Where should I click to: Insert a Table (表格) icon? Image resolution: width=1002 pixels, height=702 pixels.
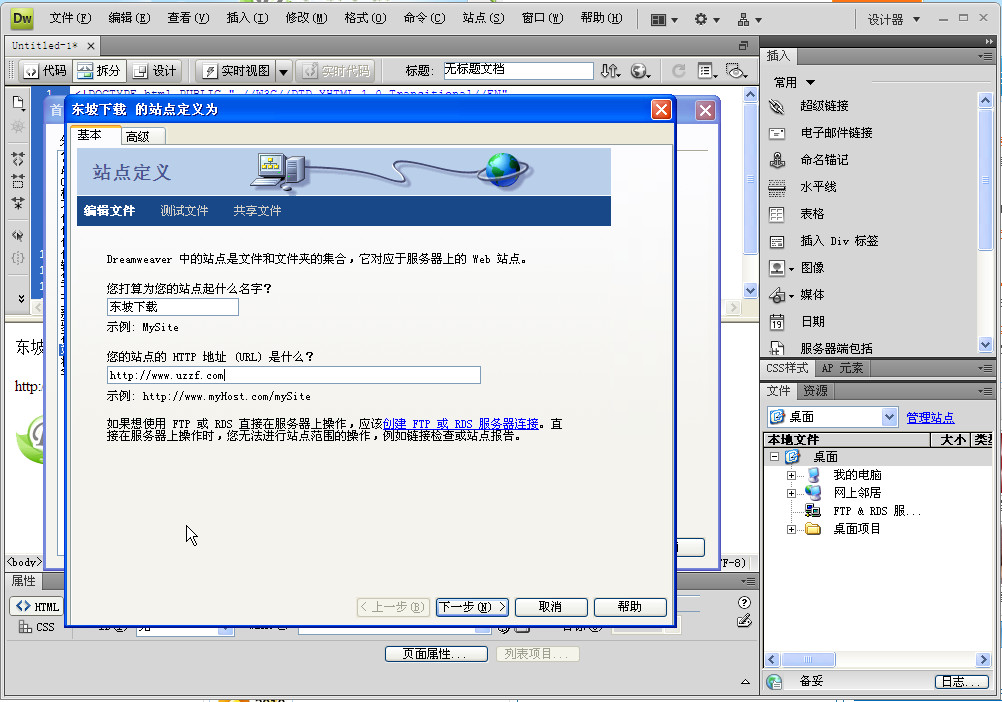point(777,214)
